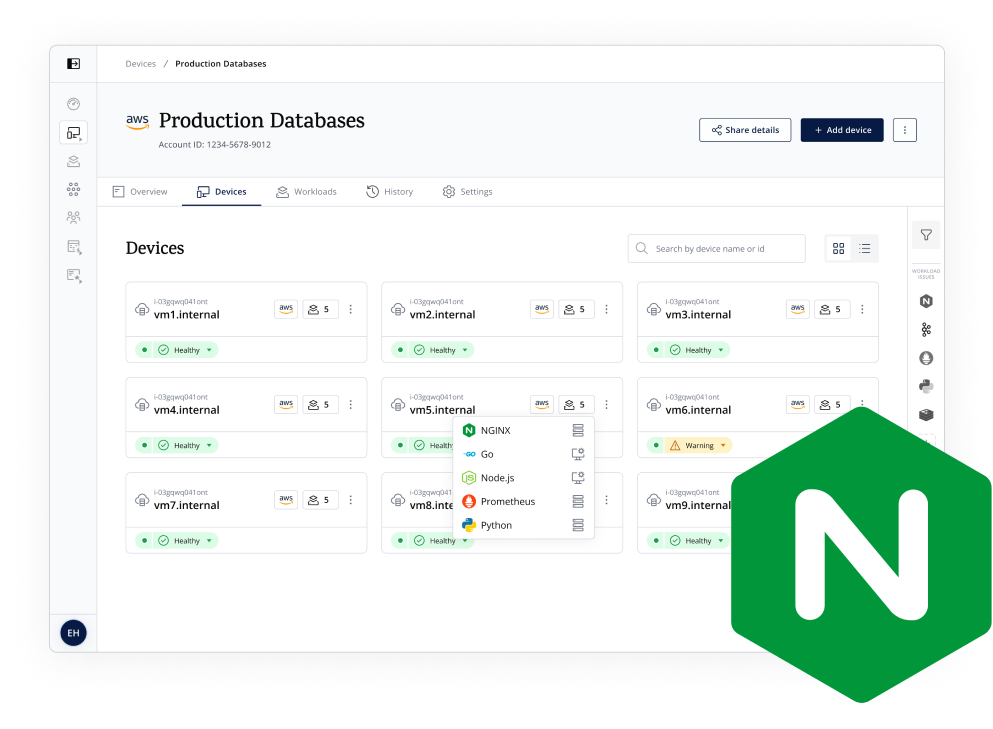Focus the device name search field

point(717,248)
